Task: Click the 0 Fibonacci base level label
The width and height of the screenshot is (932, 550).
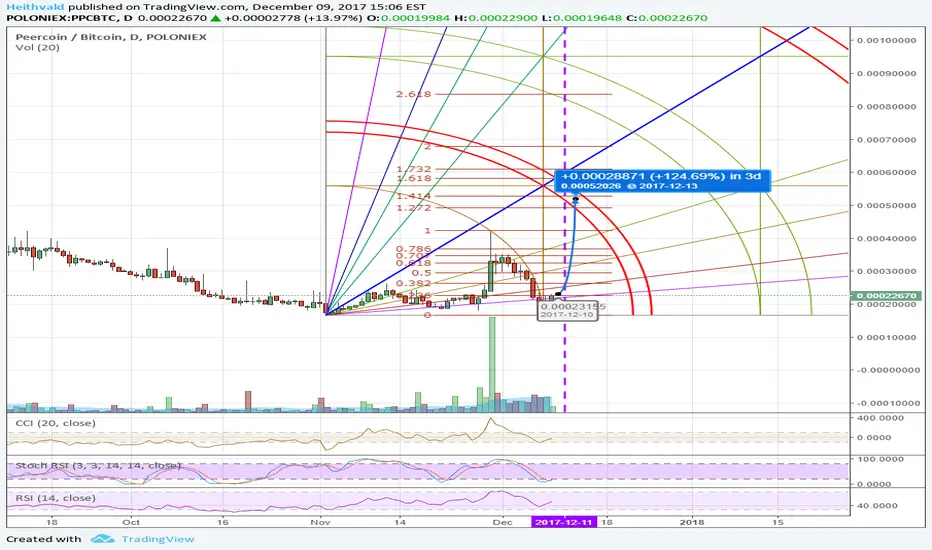Action: 427,315
